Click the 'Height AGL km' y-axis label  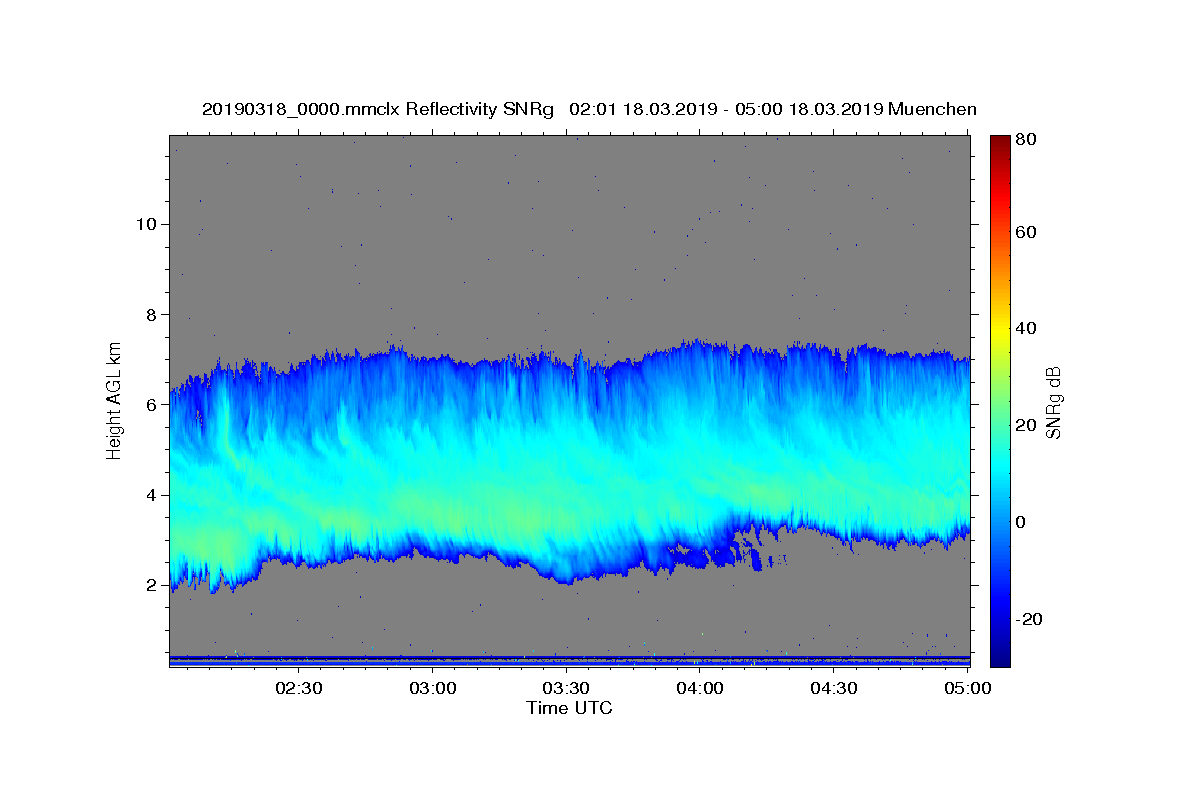click(x=114, y=400)
